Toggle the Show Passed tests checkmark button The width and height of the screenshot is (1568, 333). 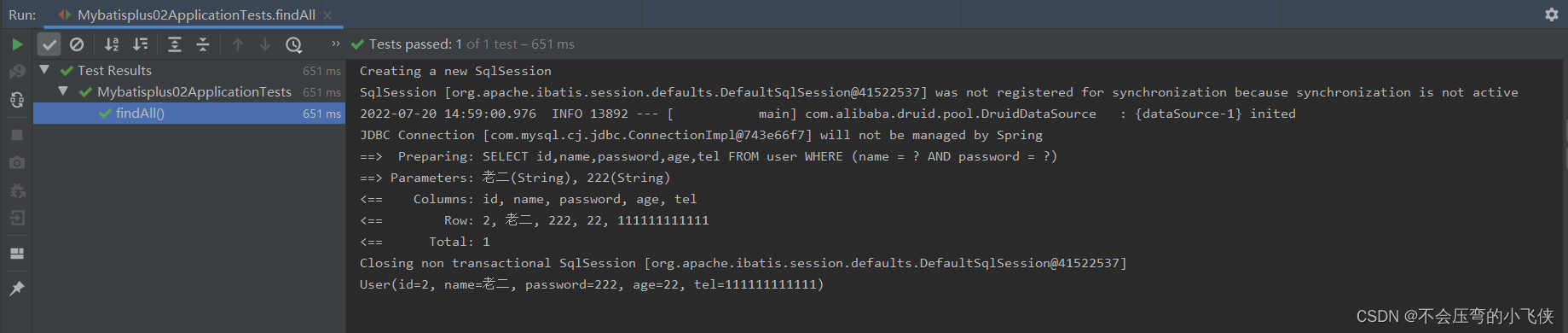(x=49, y=44)
